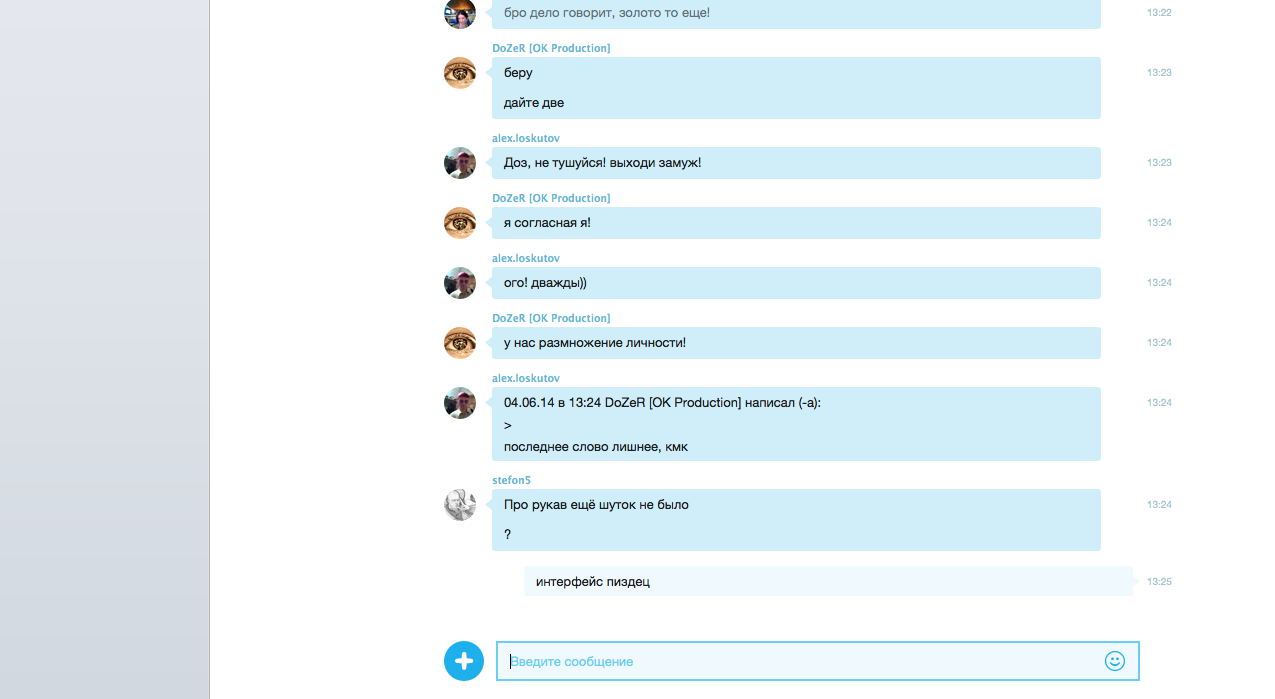Viewport: 1275px width, 699px height.
Task: Click the message input field
Action: 817,661
